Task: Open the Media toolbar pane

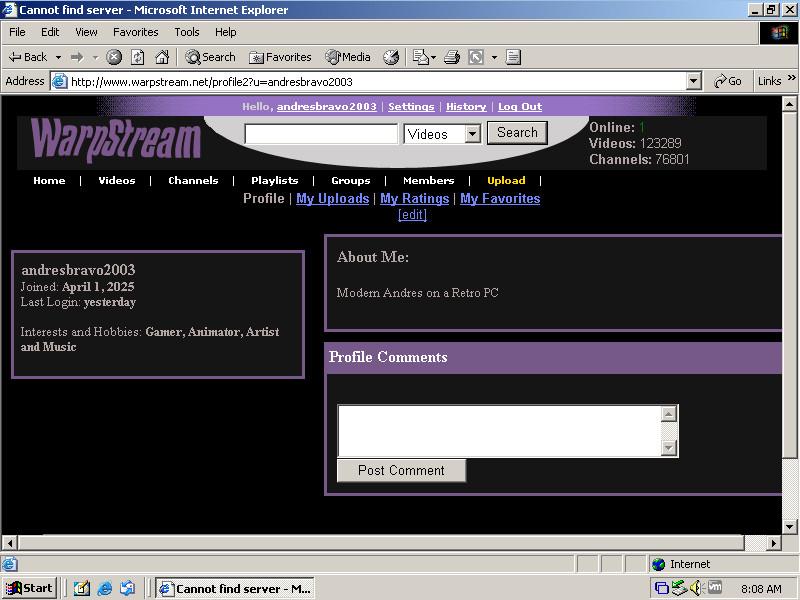Action: [x=348, y=57]
